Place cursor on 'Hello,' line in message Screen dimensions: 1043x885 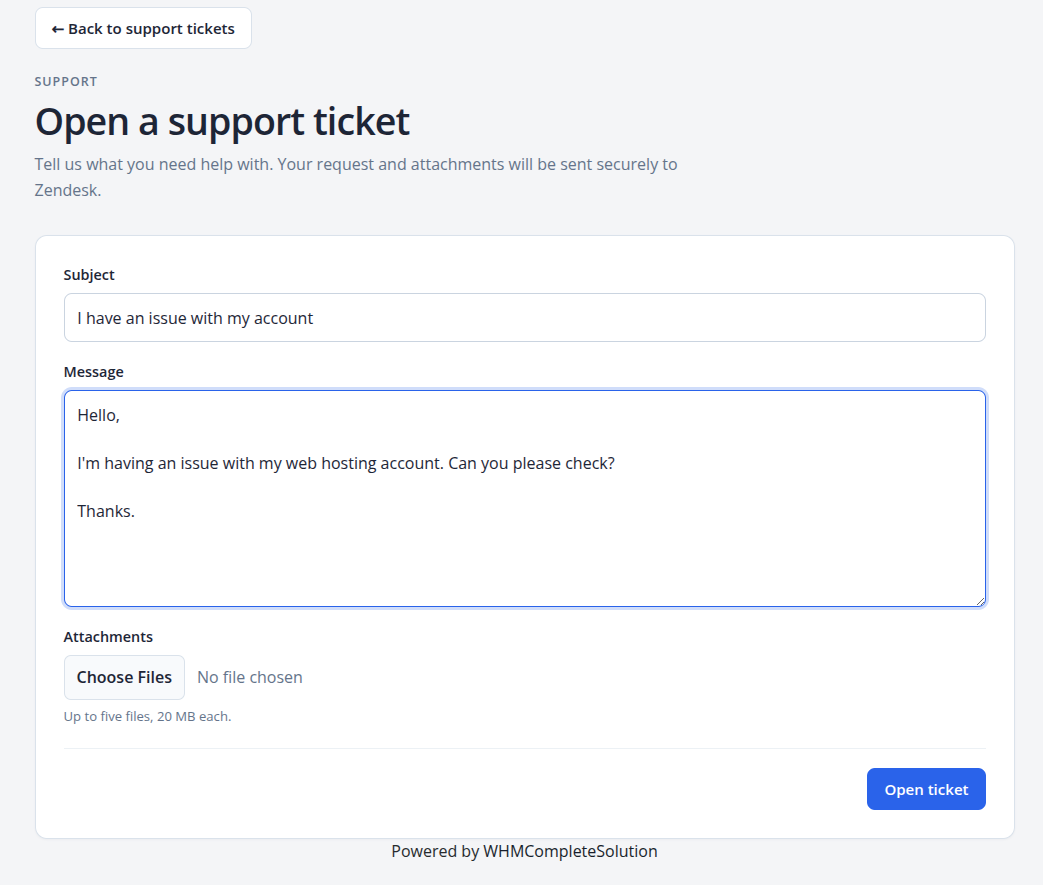tap(98, 415)
